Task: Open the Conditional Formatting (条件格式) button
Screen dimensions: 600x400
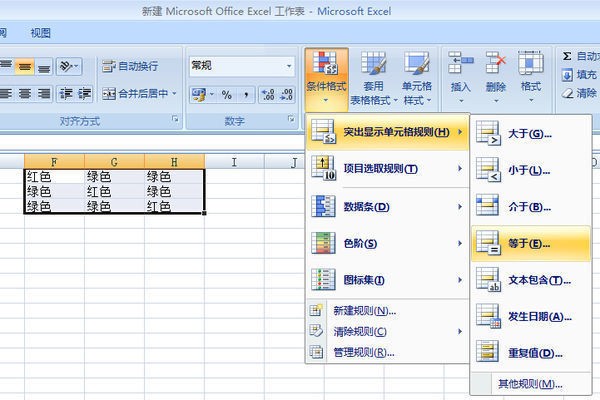Action: (326, 79)
